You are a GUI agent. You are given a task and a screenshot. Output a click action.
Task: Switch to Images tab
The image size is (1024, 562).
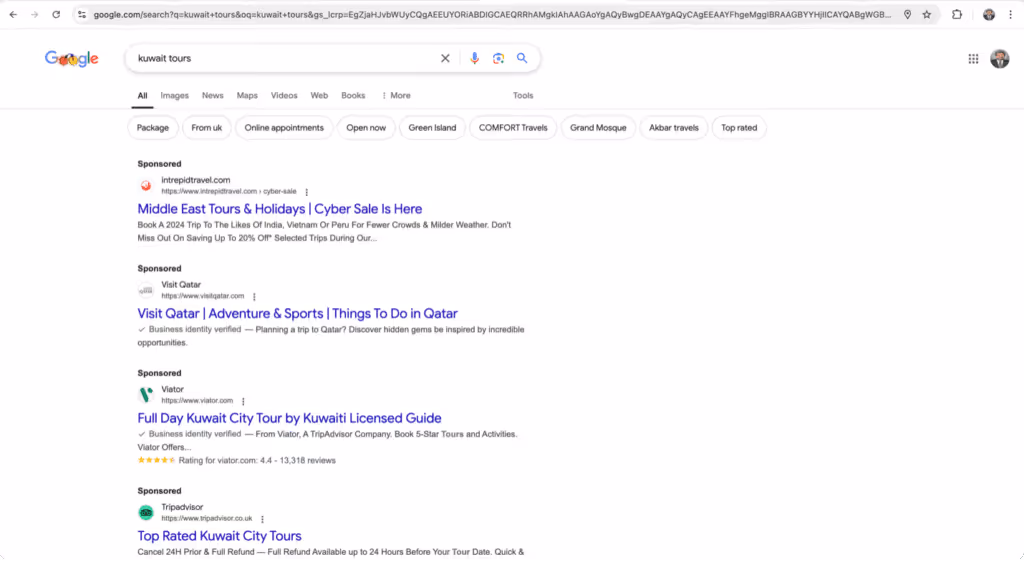click(x=174, y=95)
